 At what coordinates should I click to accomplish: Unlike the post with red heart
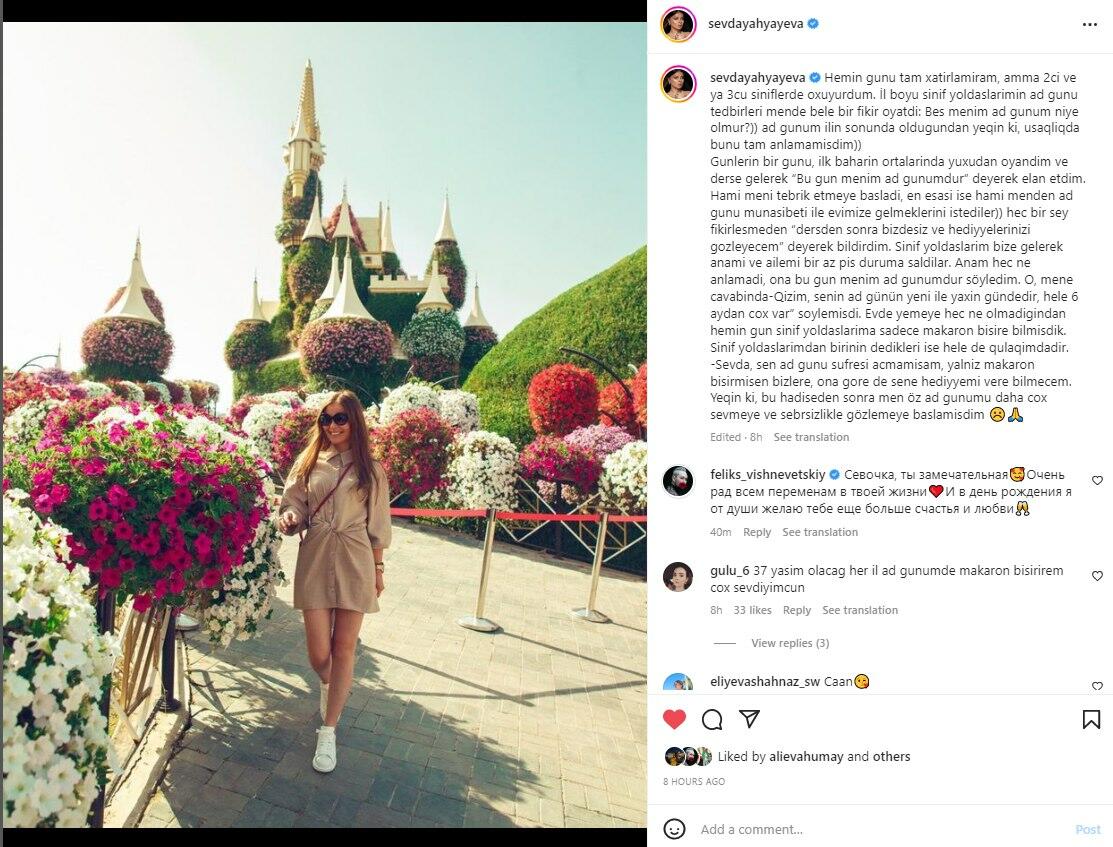(x=674, y=719)
